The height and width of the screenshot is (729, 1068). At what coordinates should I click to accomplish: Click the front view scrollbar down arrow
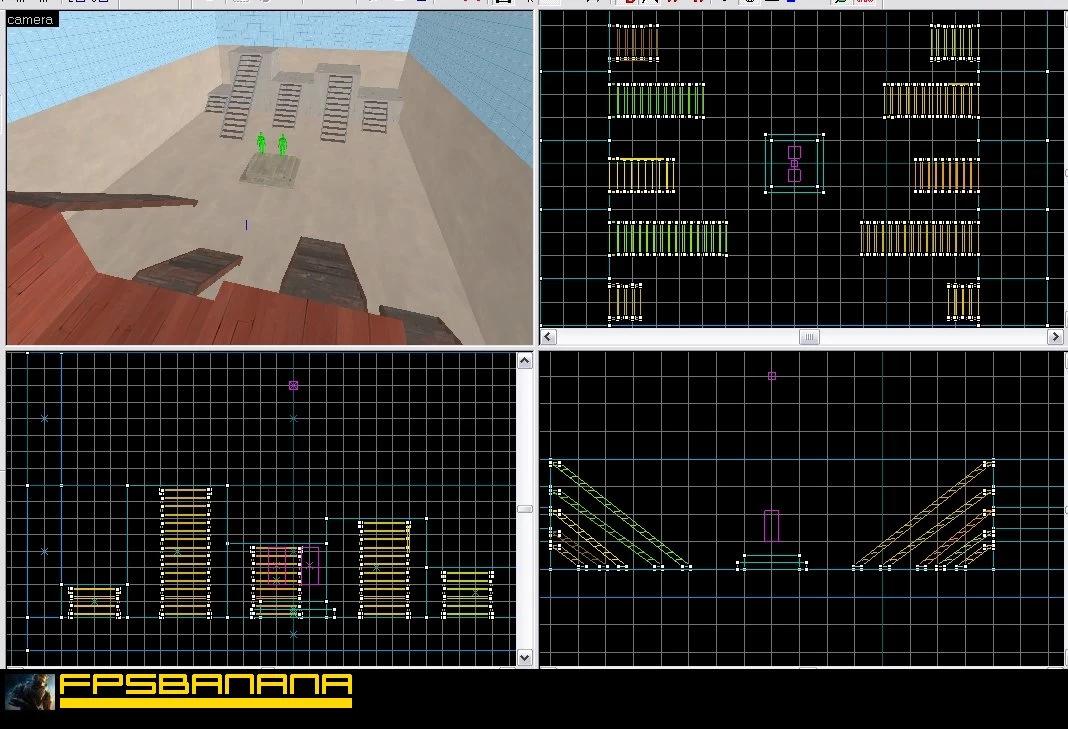524,657
